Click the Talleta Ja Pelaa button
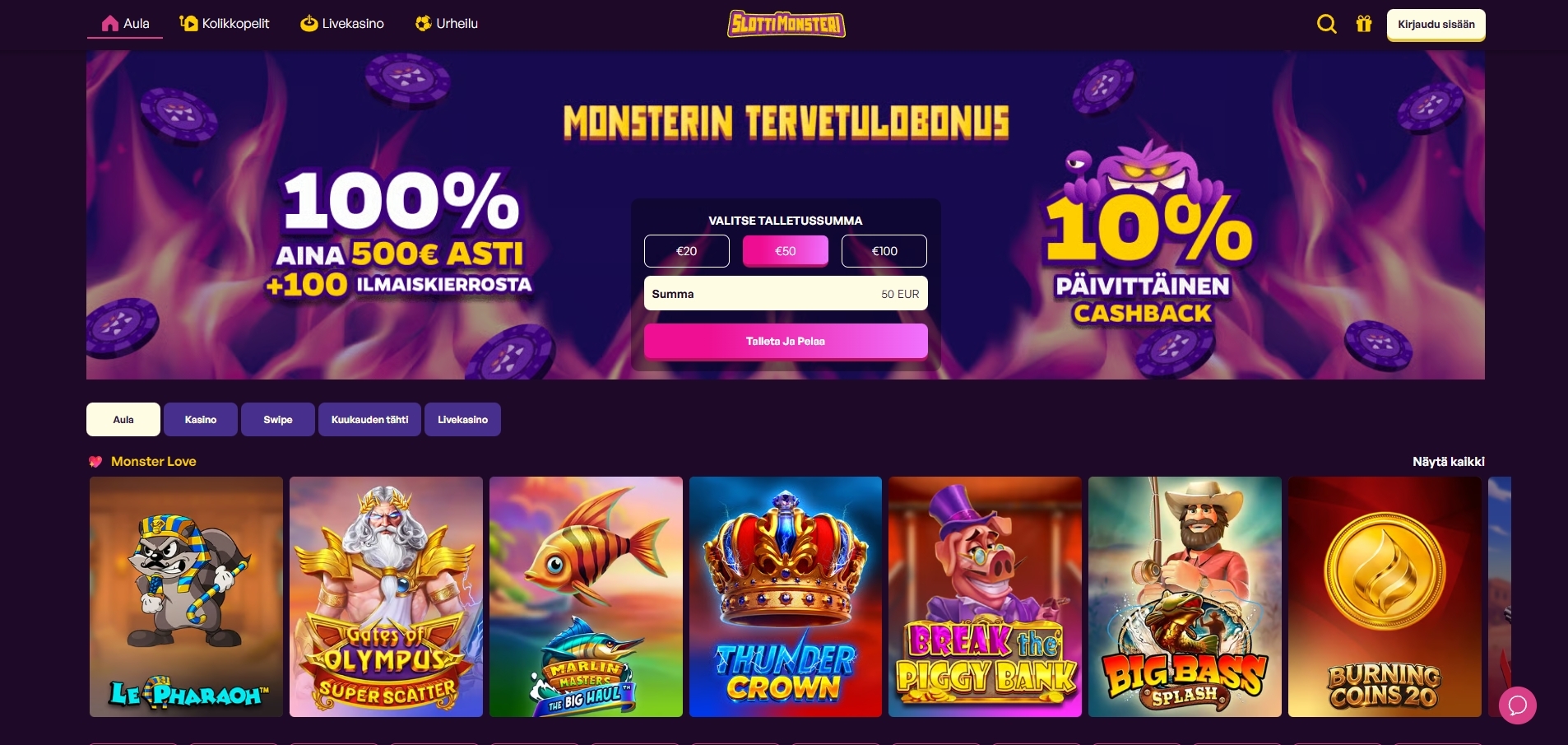The width and height of the screenshot is (1568, 745). coord(786,341)
